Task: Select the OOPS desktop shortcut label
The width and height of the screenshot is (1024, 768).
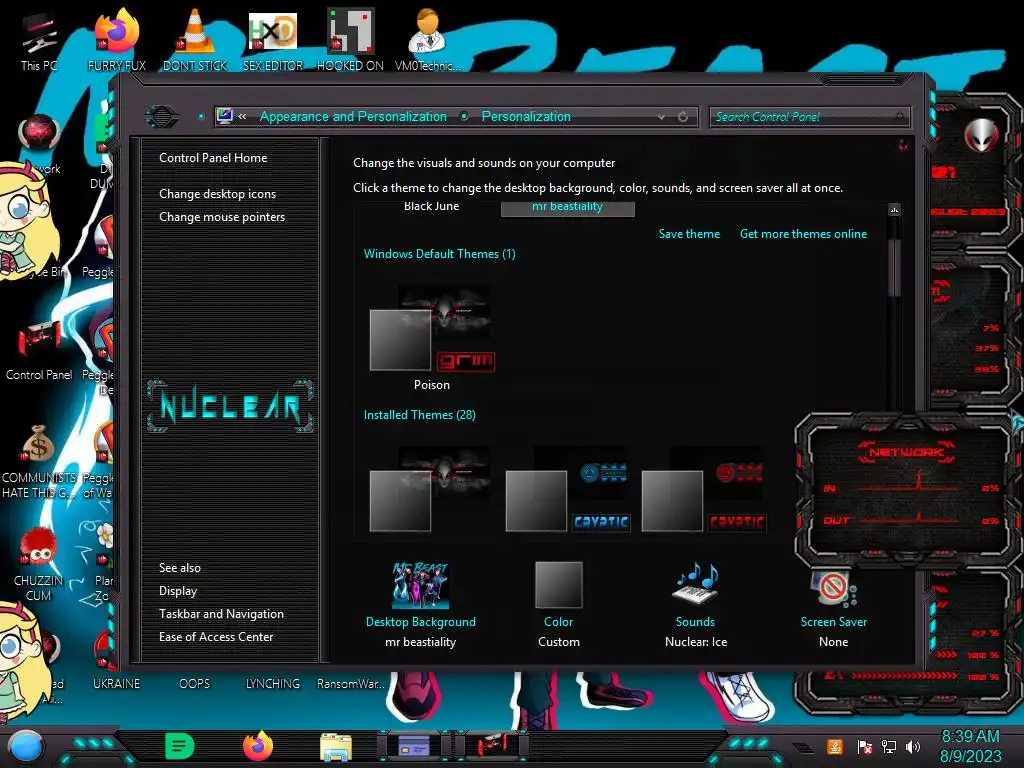Action: click(x=195, y=684)
